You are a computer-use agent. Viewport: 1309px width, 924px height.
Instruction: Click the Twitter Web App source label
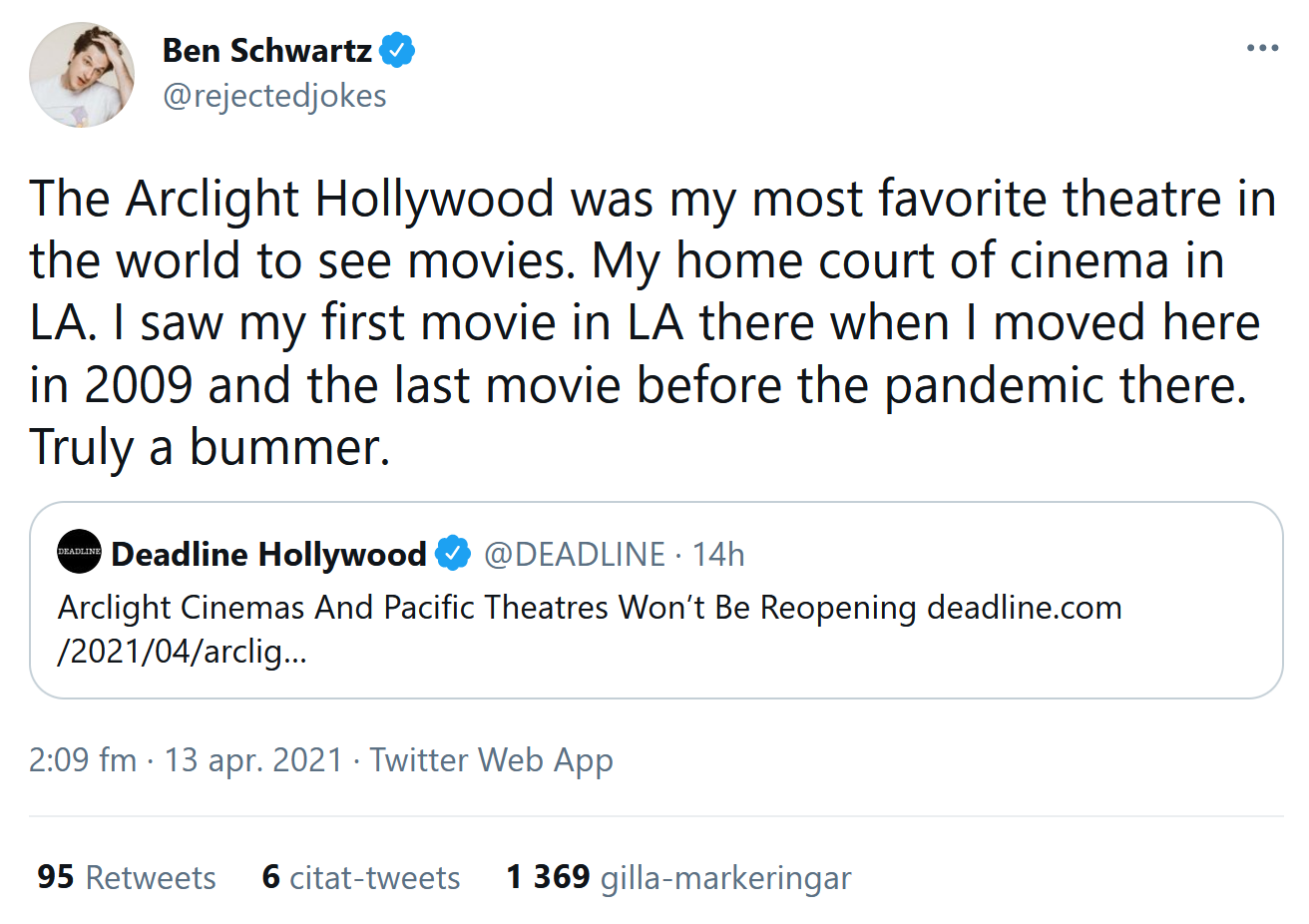pyautogui.click(x=491, y=760)
